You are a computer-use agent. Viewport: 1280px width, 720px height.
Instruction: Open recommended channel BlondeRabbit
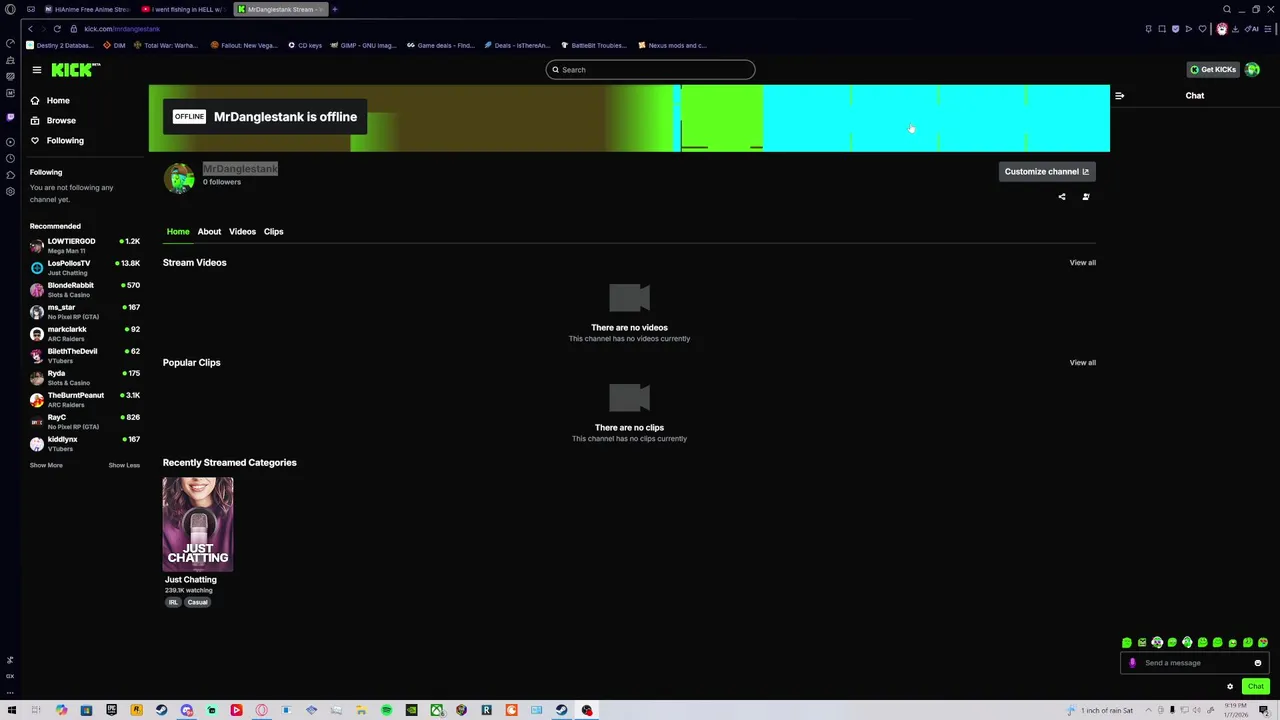(x=85, y=290)
